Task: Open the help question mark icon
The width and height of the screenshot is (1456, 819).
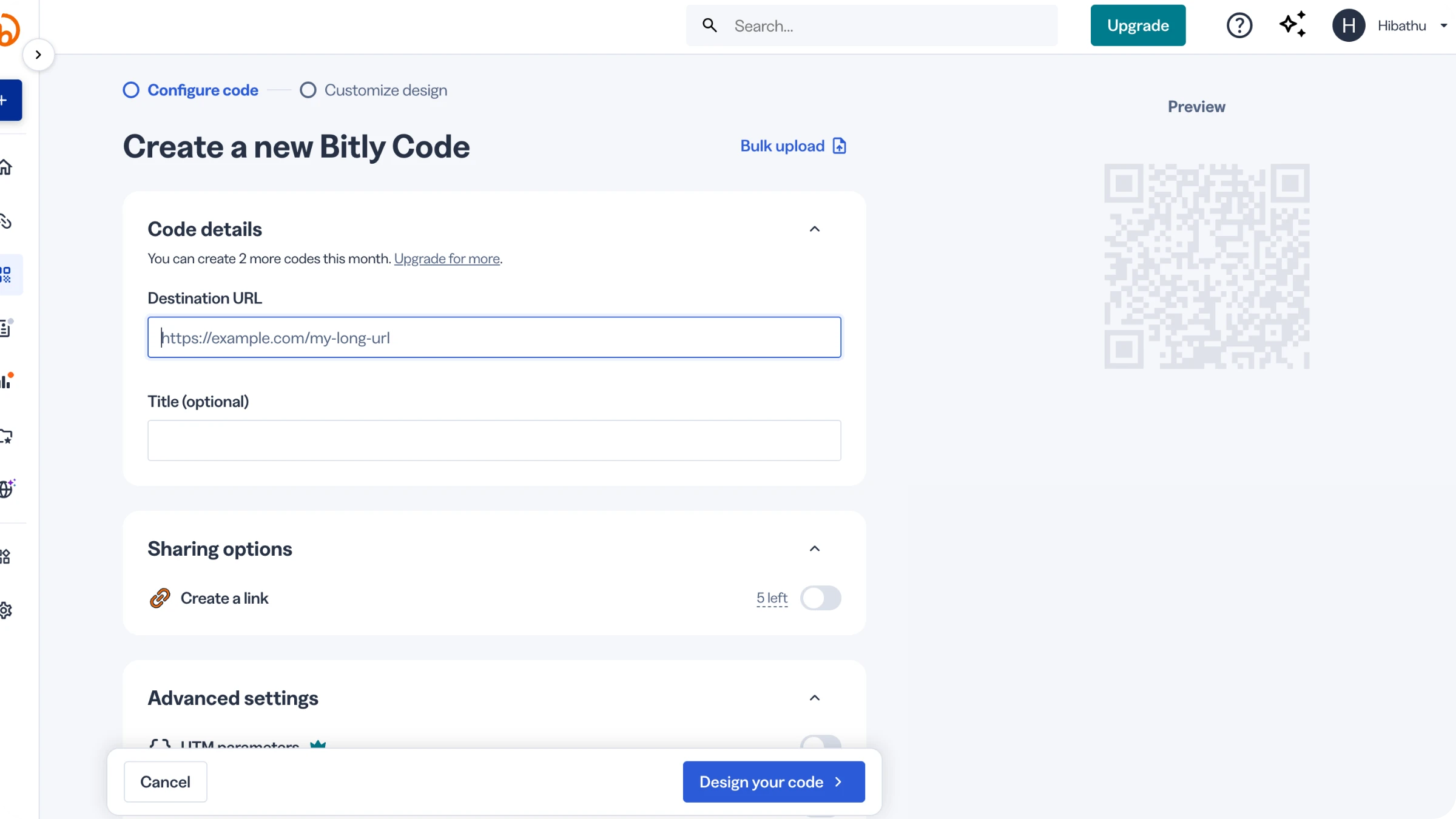Action: pyautogui.click(x=1239, y=25)
